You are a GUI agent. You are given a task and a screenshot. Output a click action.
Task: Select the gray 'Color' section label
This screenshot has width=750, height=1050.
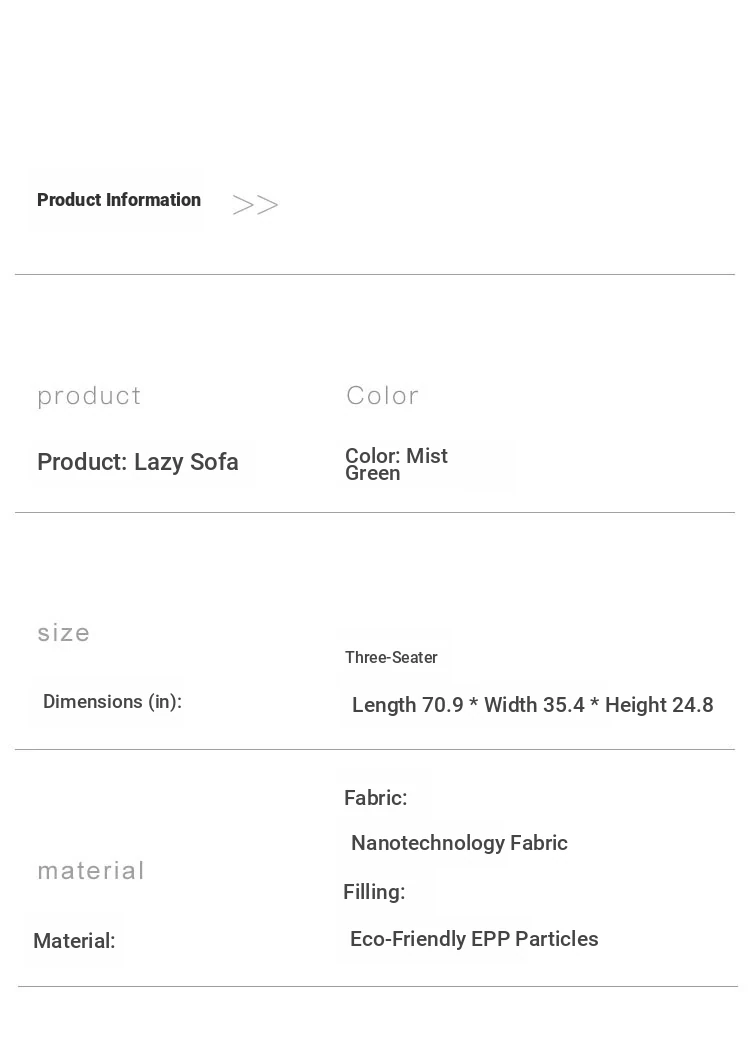point(383,396)
